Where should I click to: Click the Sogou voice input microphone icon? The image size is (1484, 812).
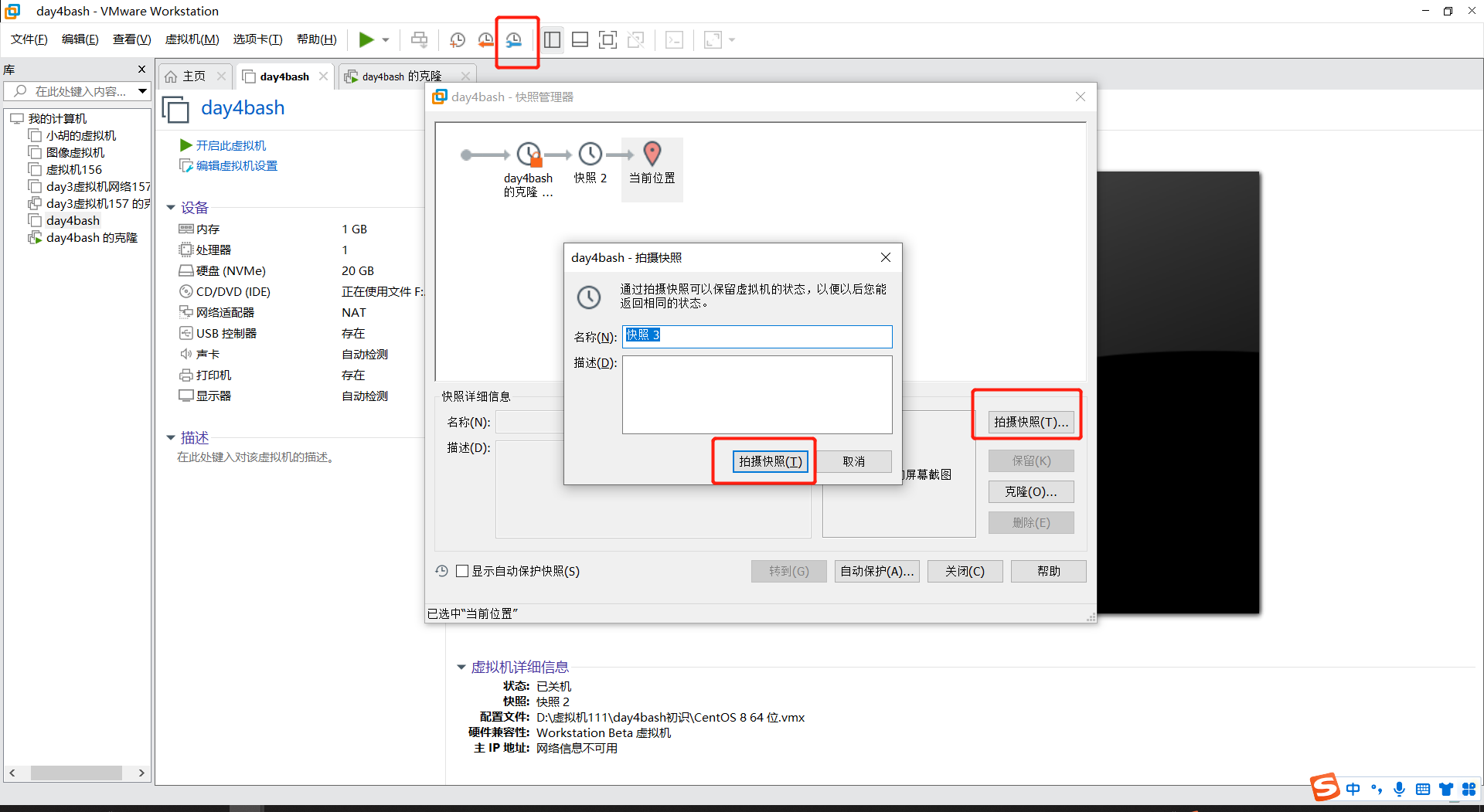(1399, 789)
